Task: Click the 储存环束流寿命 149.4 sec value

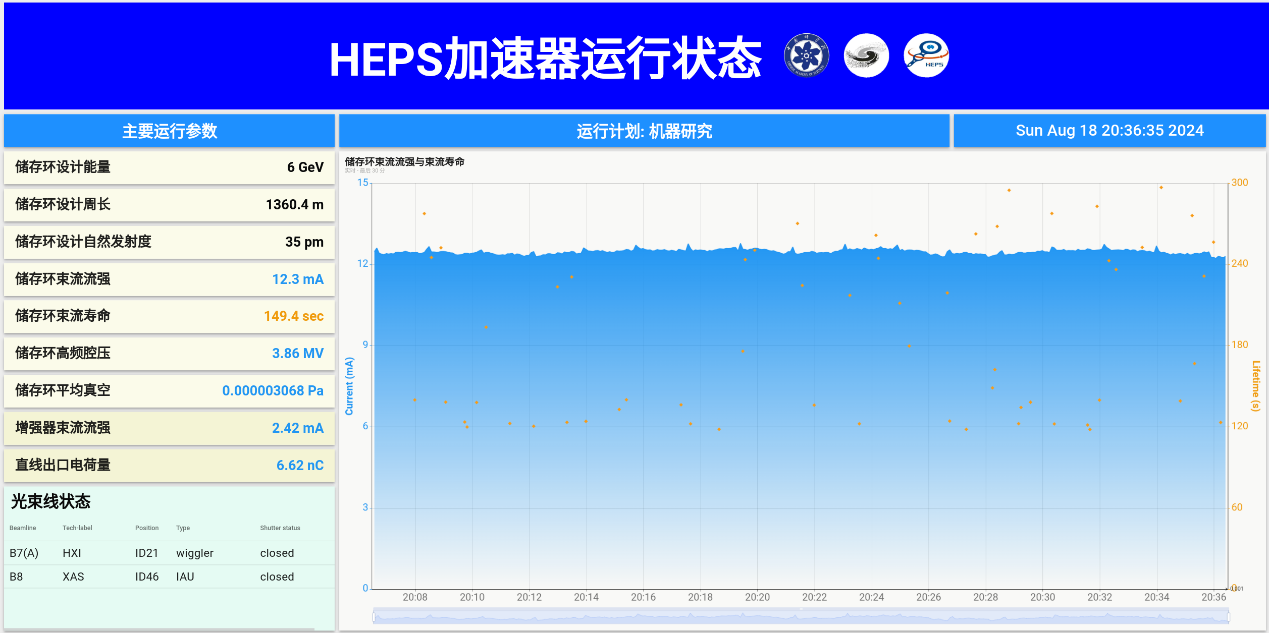Action: pyautogui.click(x=293, y=316)
